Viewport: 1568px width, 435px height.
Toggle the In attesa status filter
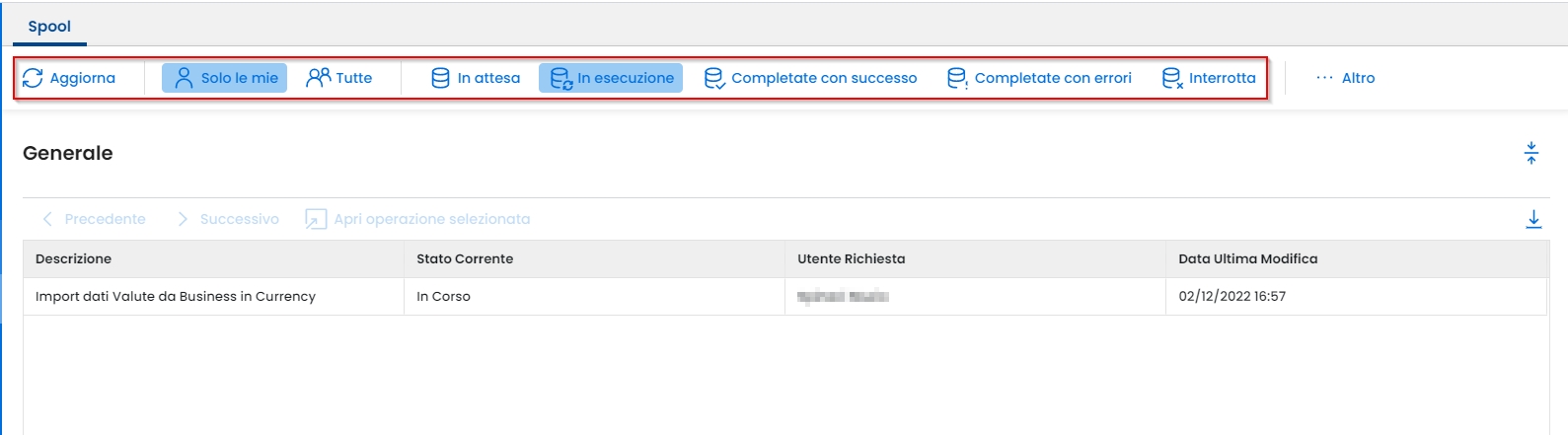click(476, 78)
